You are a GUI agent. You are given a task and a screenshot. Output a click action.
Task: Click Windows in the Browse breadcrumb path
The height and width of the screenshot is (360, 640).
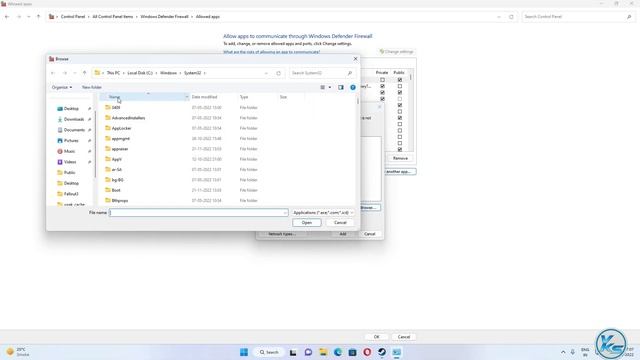point(168,73)
